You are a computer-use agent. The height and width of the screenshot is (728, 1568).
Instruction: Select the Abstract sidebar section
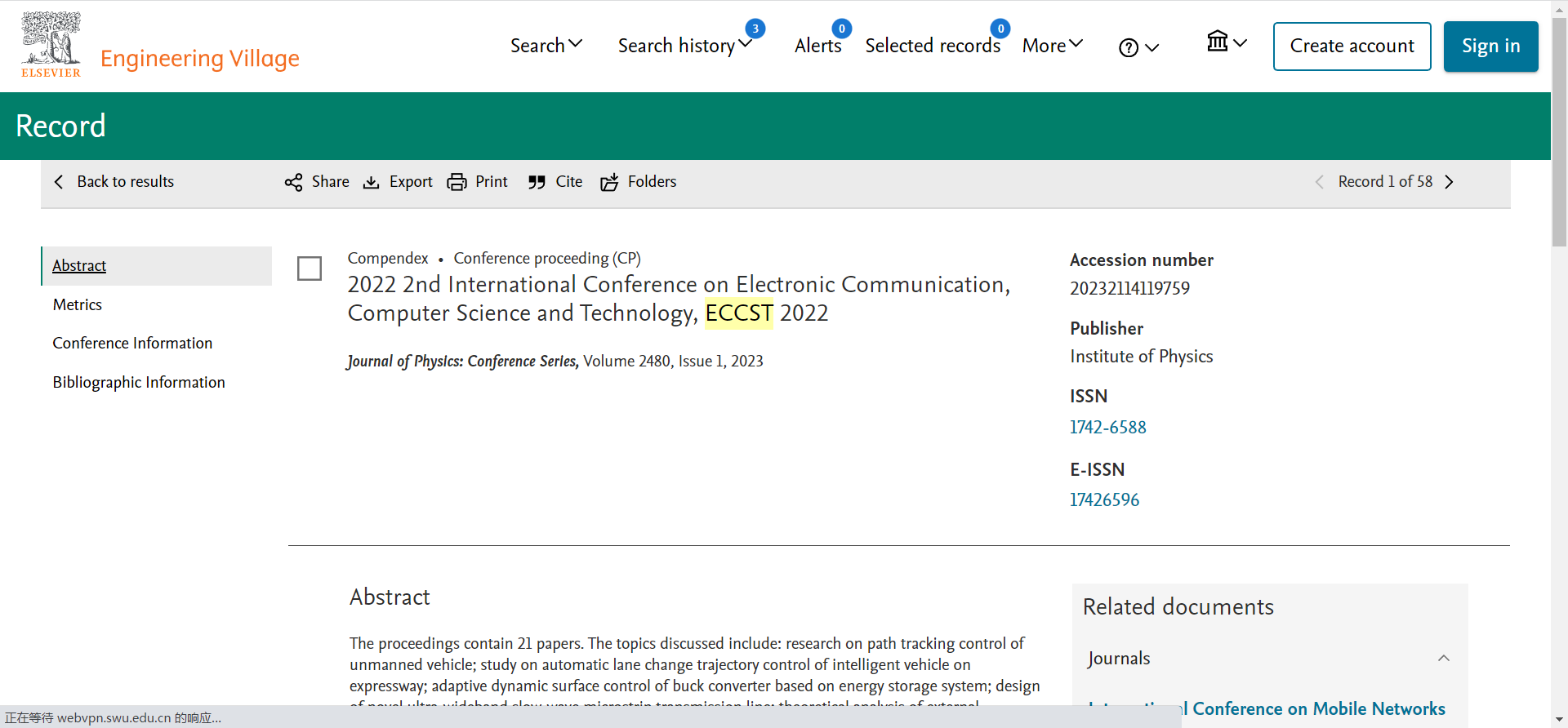pyautogui.click(x=157, y=266)
